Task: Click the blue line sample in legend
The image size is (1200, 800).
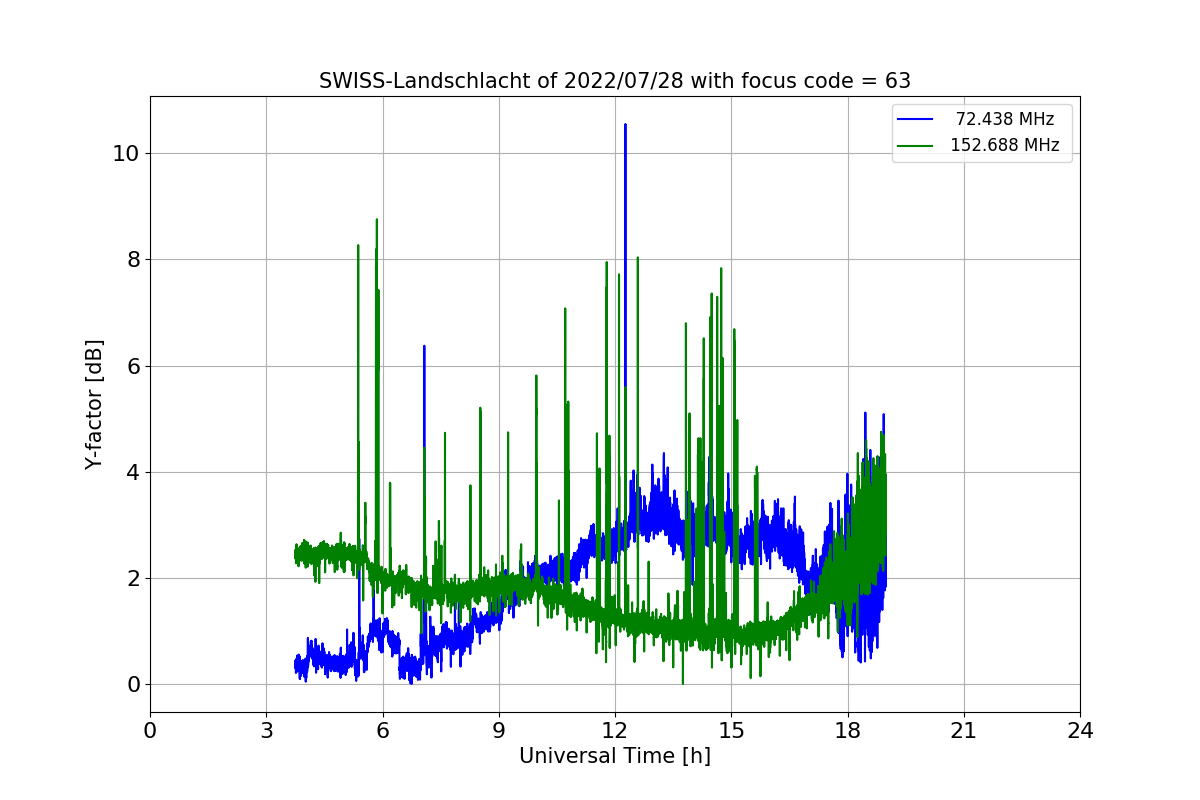Action: (x=915, y=120)
